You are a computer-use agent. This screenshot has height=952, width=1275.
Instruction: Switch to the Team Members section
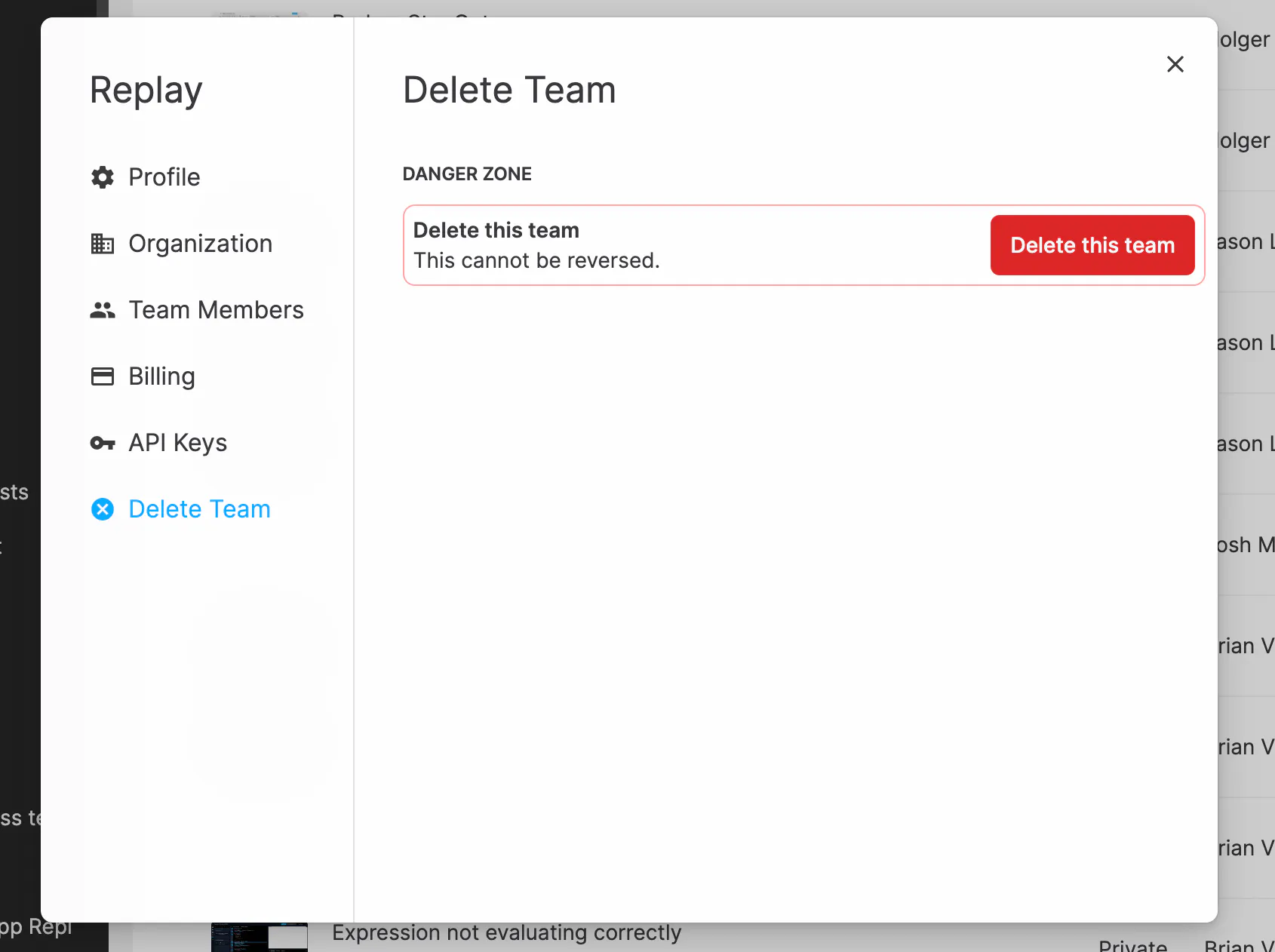(x=217, y=309)
